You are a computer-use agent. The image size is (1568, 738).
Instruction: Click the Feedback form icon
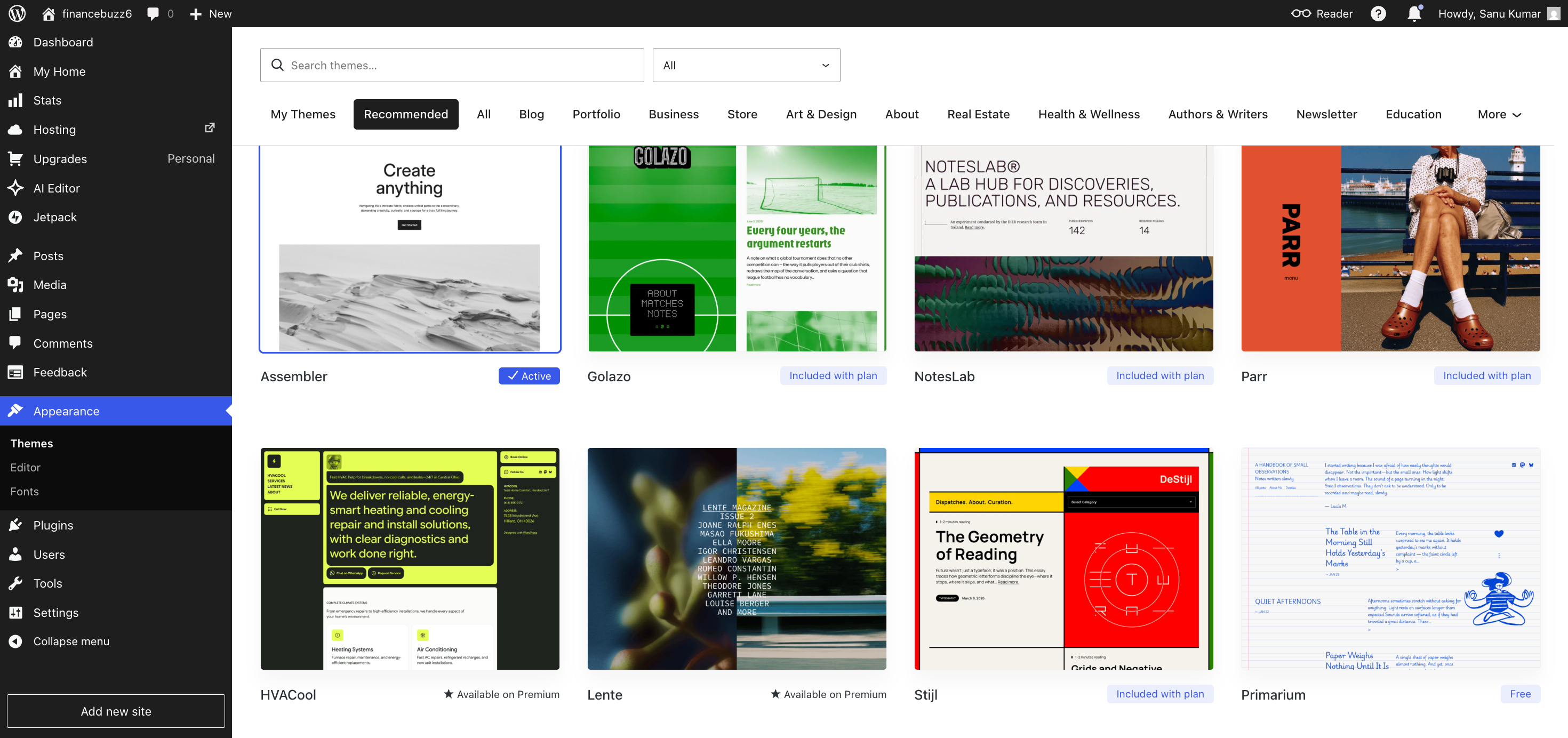pyautogui.click(x=16, y=372)
